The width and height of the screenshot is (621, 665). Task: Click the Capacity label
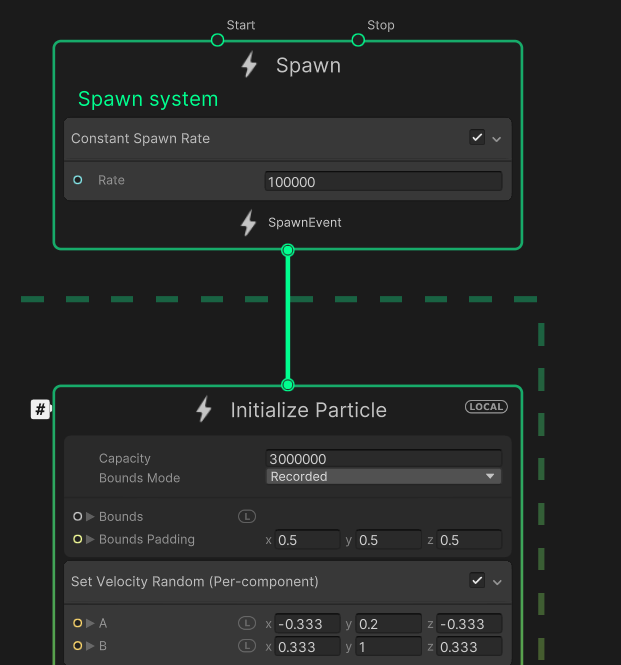point(125,458)
